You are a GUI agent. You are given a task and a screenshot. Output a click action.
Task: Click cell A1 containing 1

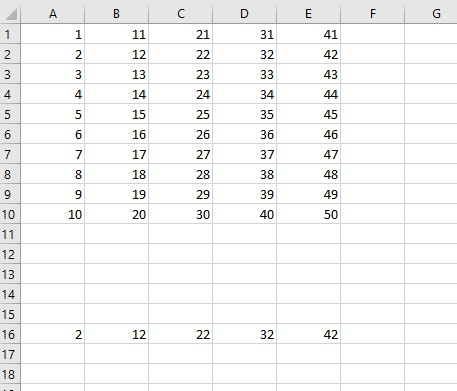click(x=53, y=34)
